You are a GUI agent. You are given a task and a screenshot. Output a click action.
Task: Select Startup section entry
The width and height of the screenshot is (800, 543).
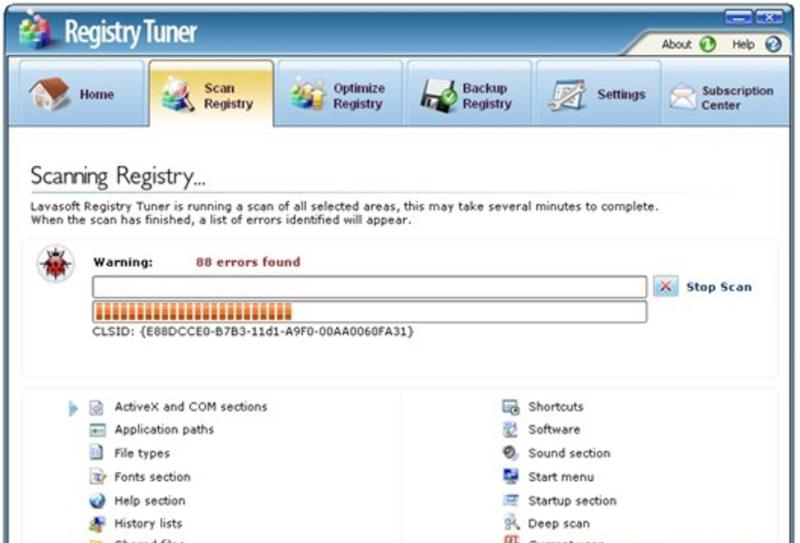(x=572, y=501)
